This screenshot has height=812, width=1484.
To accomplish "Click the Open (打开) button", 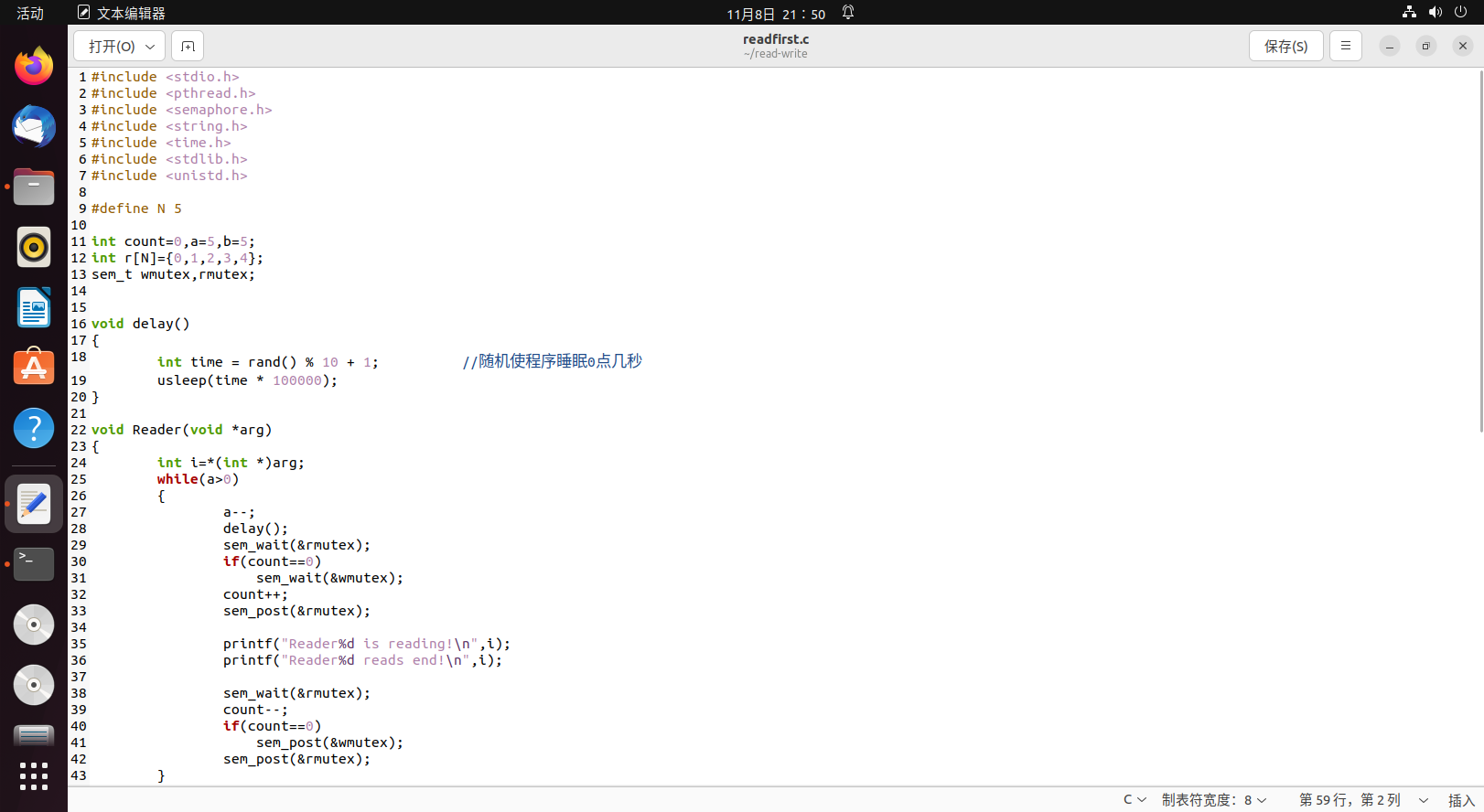I will click(112, 46).
